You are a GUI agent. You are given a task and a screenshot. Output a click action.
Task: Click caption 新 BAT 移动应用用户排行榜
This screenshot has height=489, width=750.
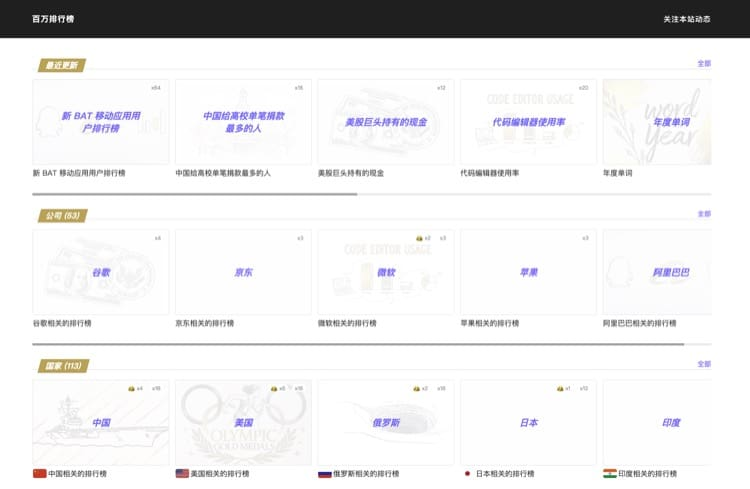(79, 173)
